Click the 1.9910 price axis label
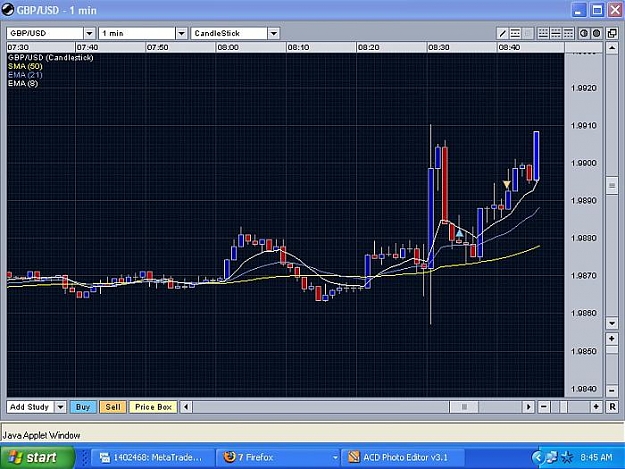625x469 pixels. [584, 126]
